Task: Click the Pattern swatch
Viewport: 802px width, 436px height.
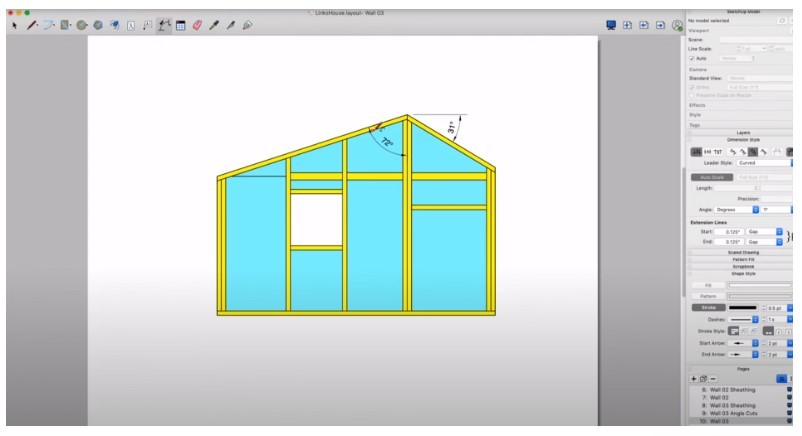Action: coord(760,296)
